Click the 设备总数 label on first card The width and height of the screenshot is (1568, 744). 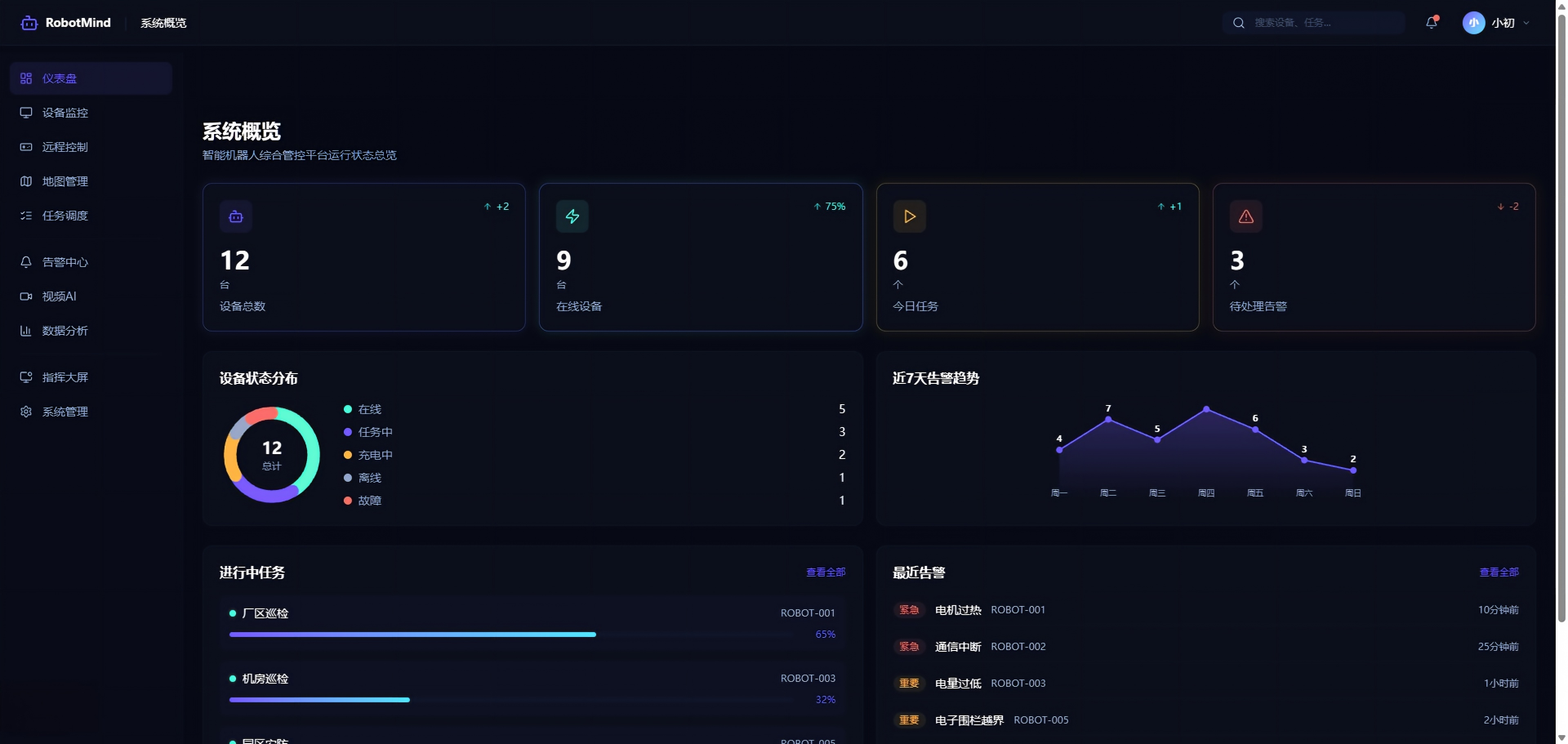pyautogui.click(x=243, y=306)
